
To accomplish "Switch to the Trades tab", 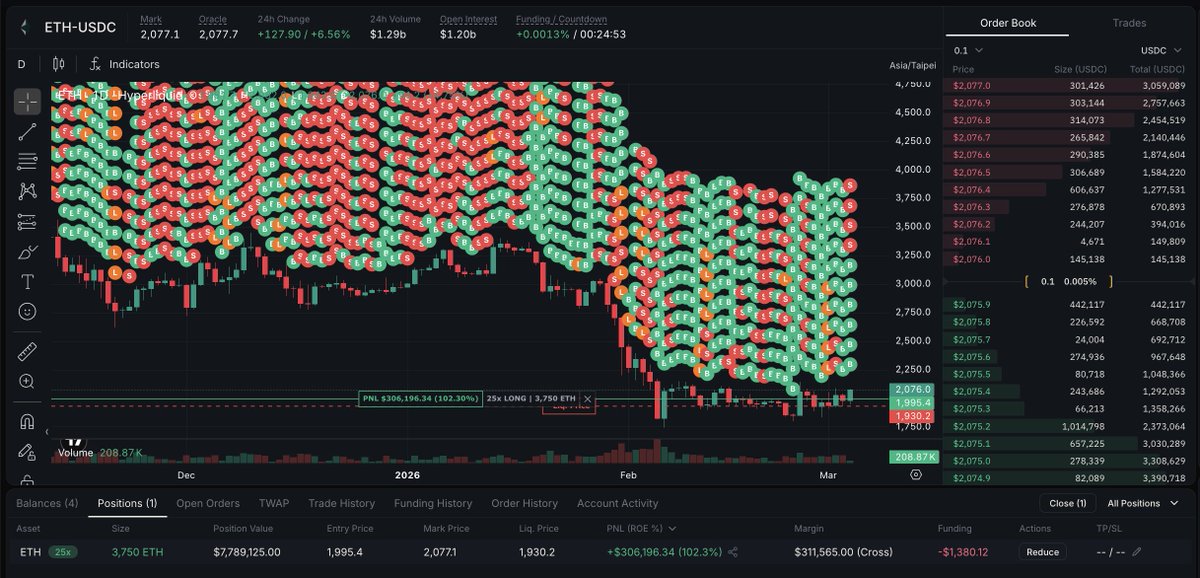I will (1129, 23).
